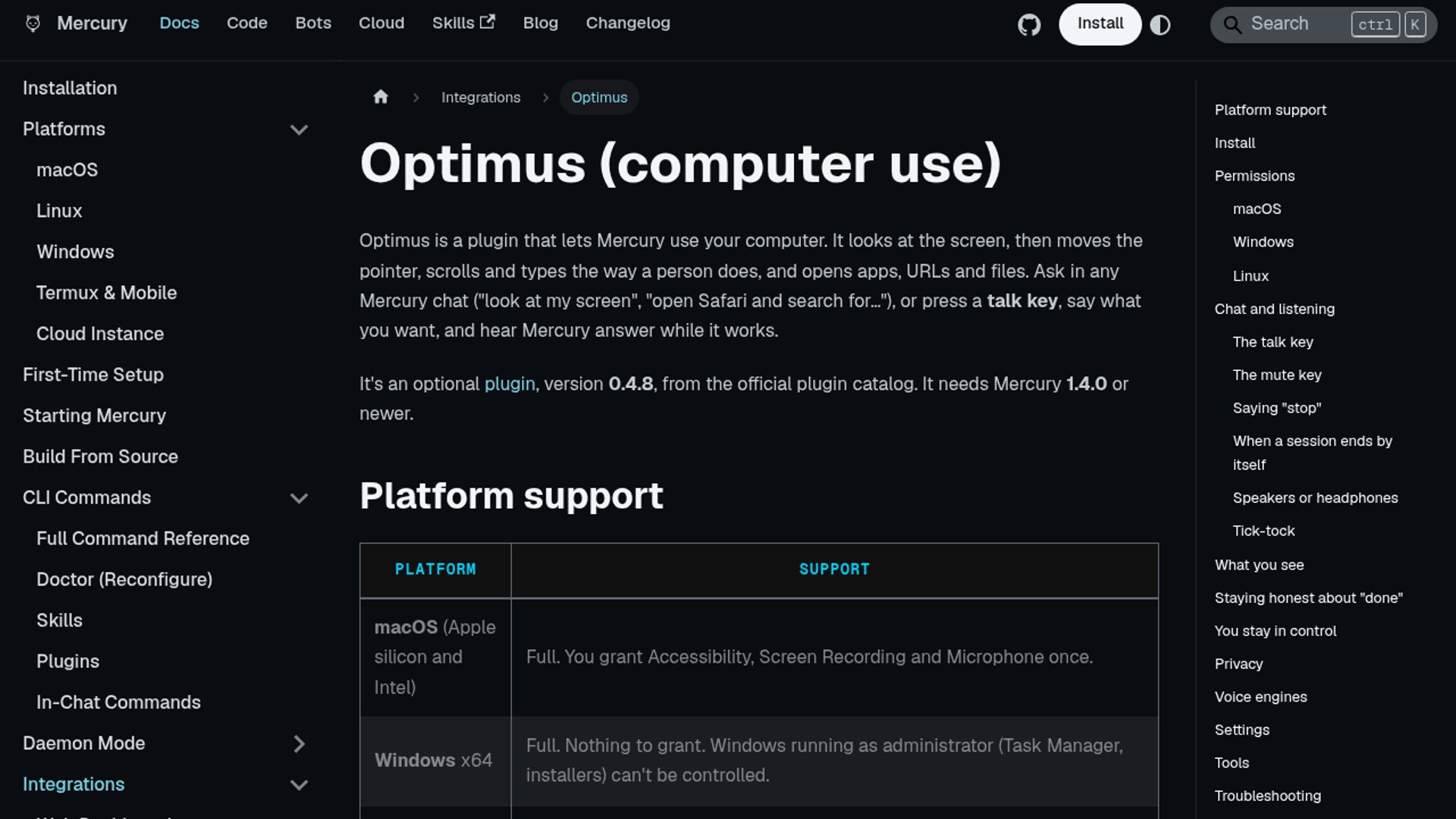Jump to When a session ends by itself
Screen dimensions: 1456x819
(x=1312, y=453)
